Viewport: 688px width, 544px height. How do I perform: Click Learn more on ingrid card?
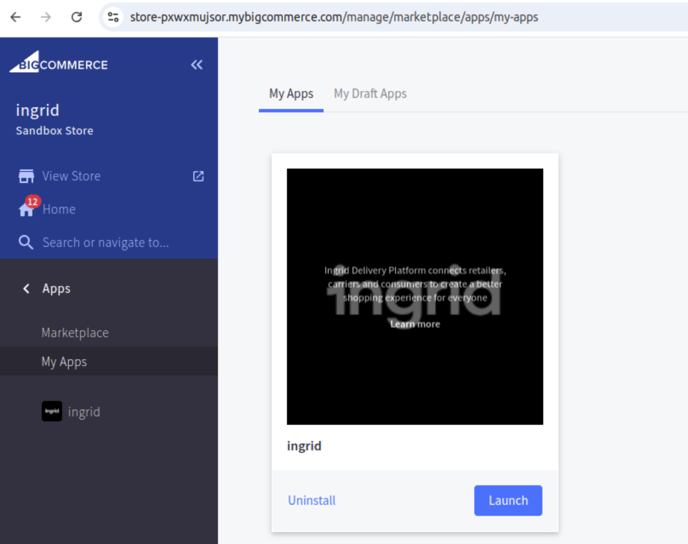[x=415, y=324]
